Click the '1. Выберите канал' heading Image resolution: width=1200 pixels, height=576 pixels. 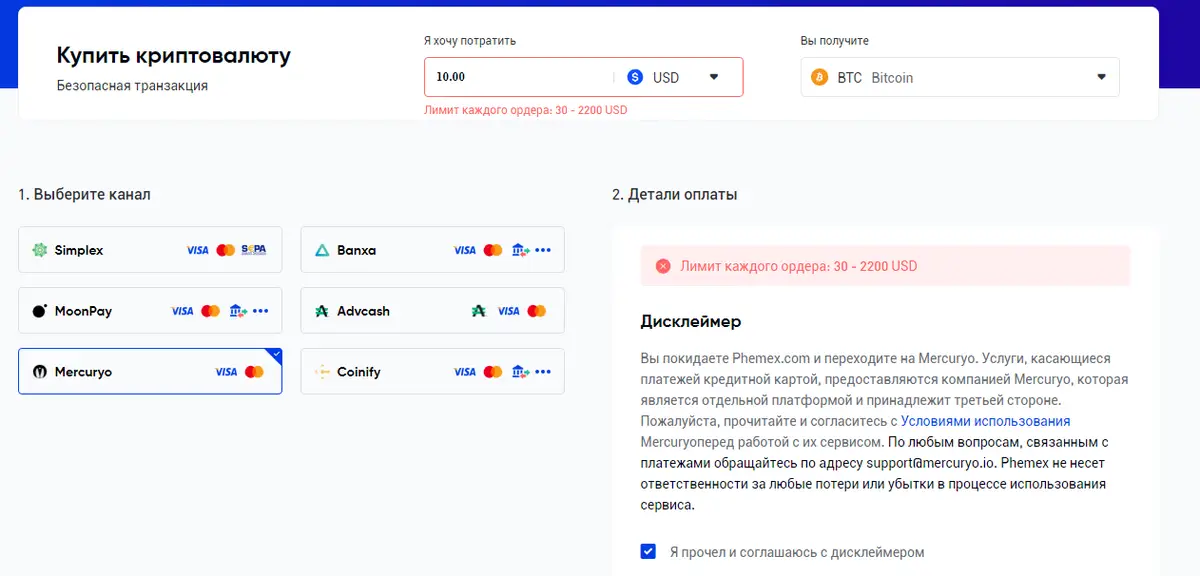[x=84, y=194]
